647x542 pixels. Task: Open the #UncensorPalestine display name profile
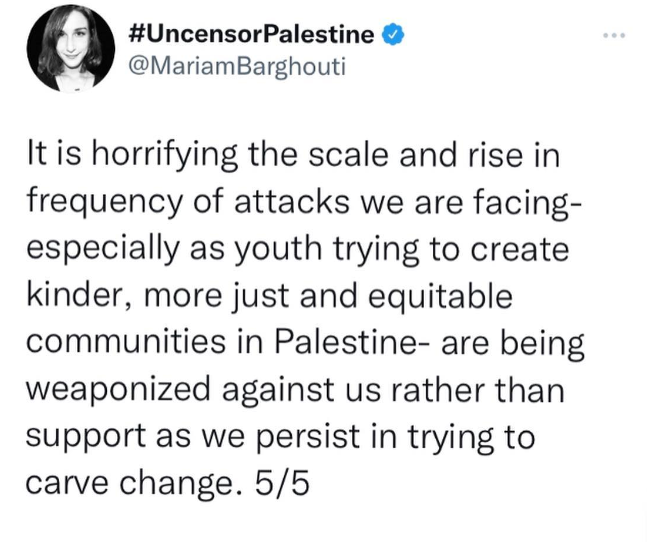coord(251,34)
